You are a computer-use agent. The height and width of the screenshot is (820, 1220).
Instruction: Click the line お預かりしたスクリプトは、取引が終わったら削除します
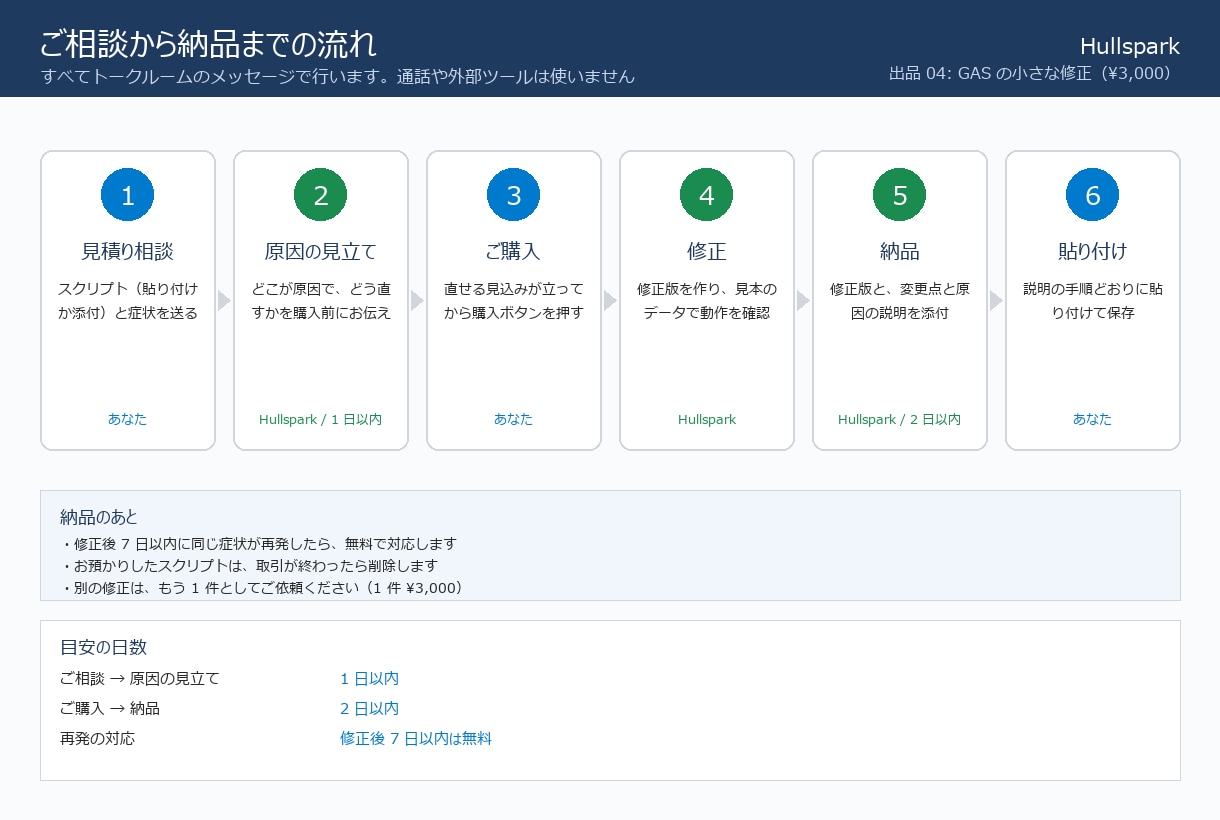coord(249,566)
